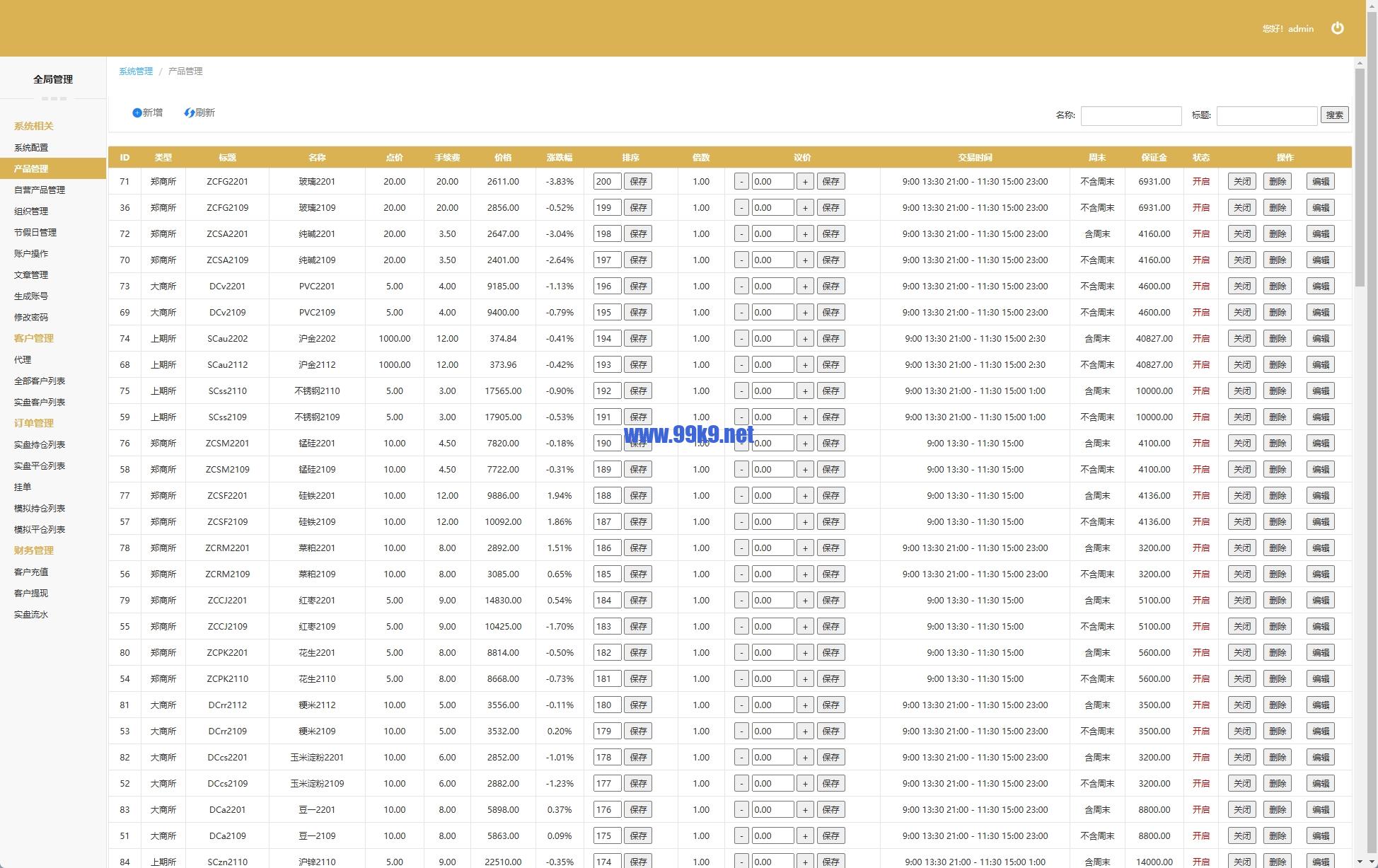Click sort input with value 182
Screen dimensions: 1378x868
607,652
